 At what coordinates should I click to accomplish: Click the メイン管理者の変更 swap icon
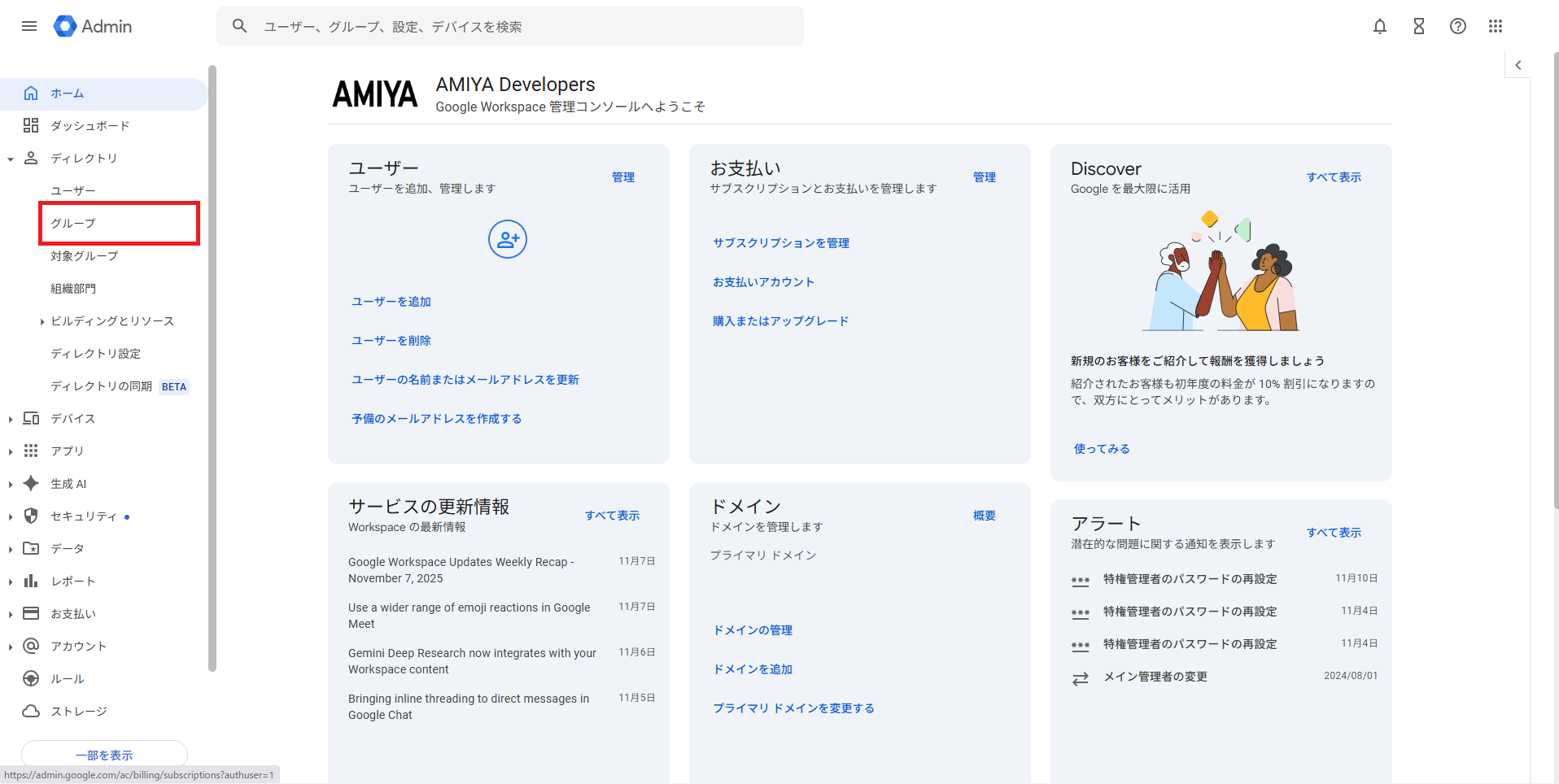[x=1080, y=678]
